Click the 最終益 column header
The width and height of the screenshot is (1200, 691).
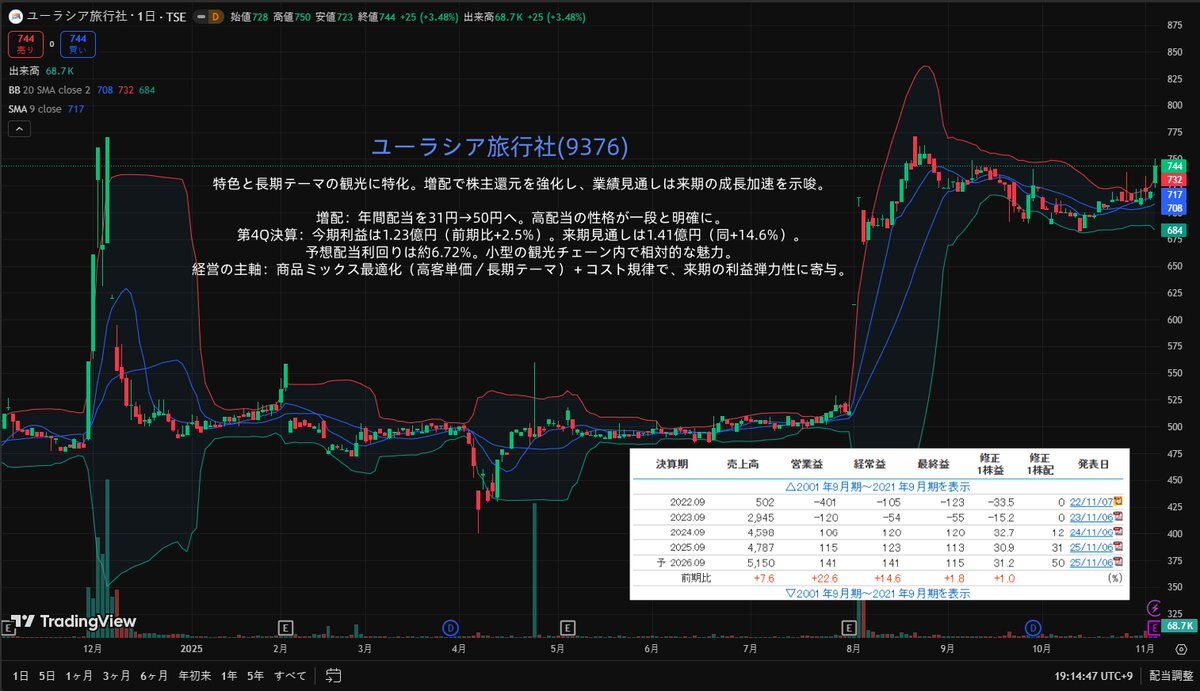[934, 466]
